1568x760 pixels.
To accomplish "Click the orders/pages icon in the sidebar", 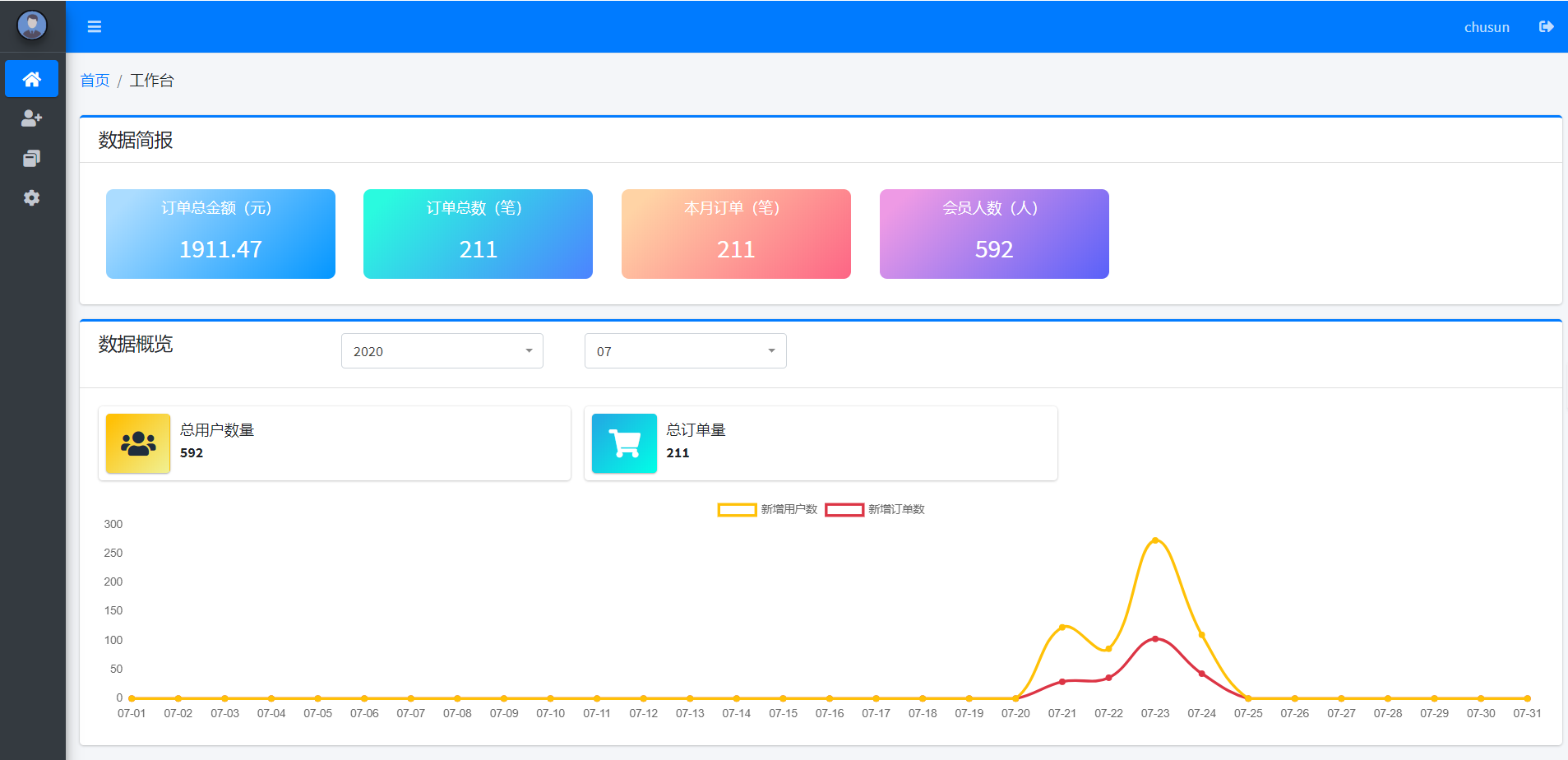I will coord(32,157).
